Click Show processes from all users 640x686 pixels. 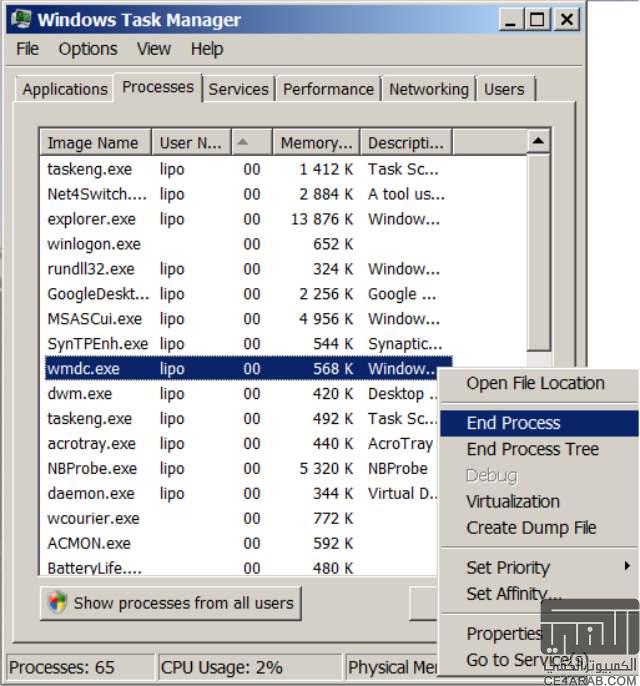171,603
